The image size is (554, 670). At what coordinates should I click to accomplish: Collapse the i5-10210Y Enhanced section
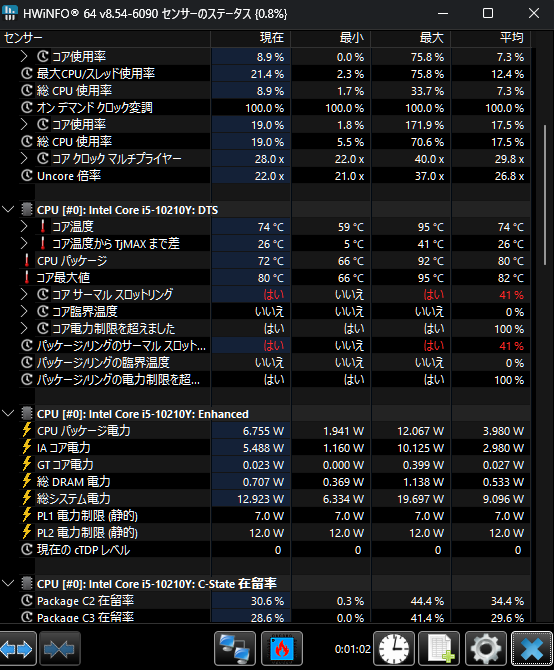click(x=8, y=414)
